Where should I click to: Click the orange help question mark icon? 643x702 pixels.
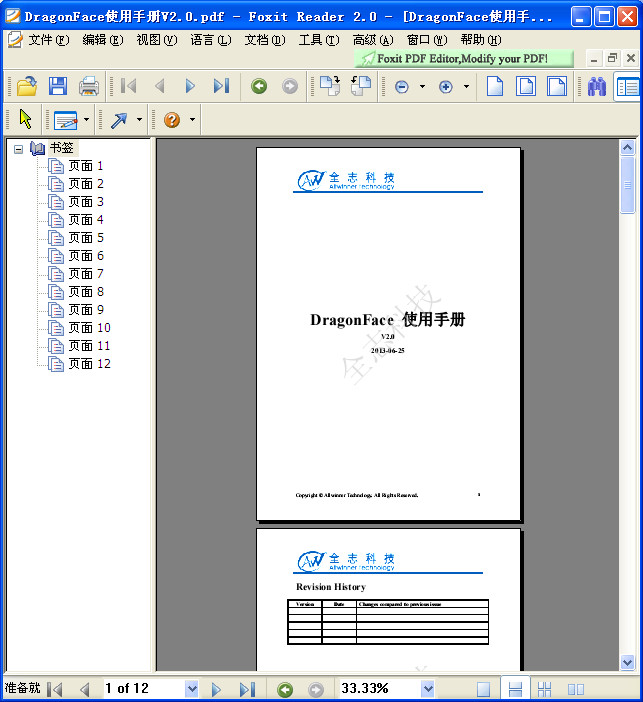coord(172,120)
